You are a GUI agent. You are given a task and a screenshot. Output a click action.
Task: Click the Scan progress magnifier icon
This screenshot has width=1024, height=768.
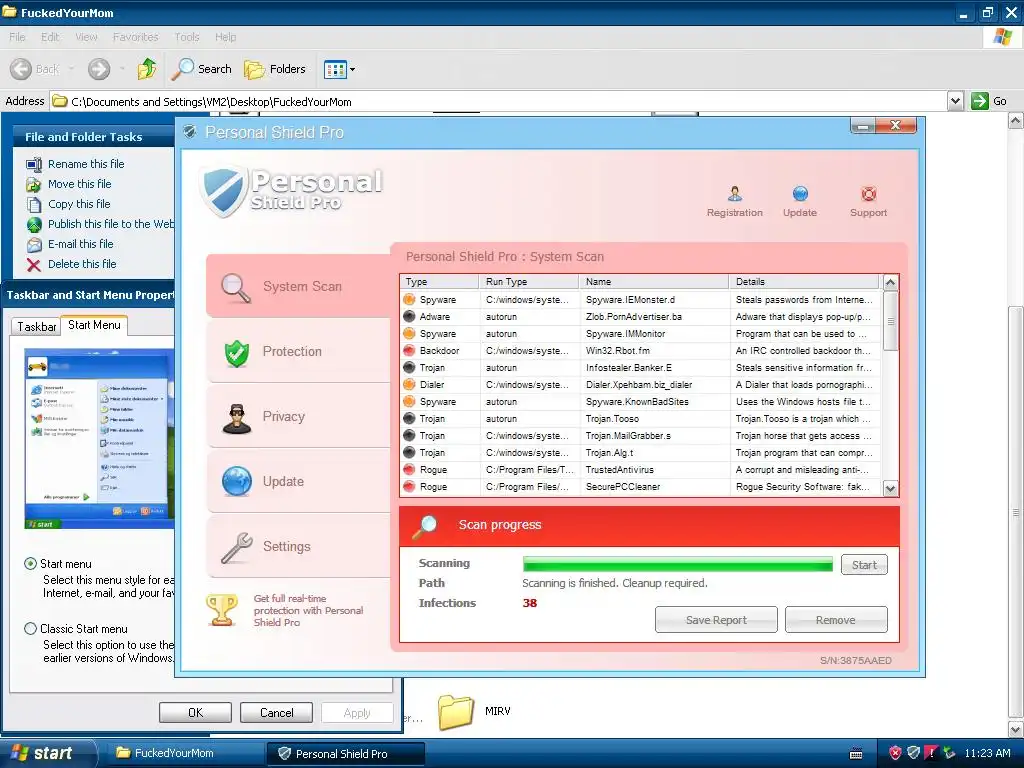pyautogui.click(x=425, y=526)
